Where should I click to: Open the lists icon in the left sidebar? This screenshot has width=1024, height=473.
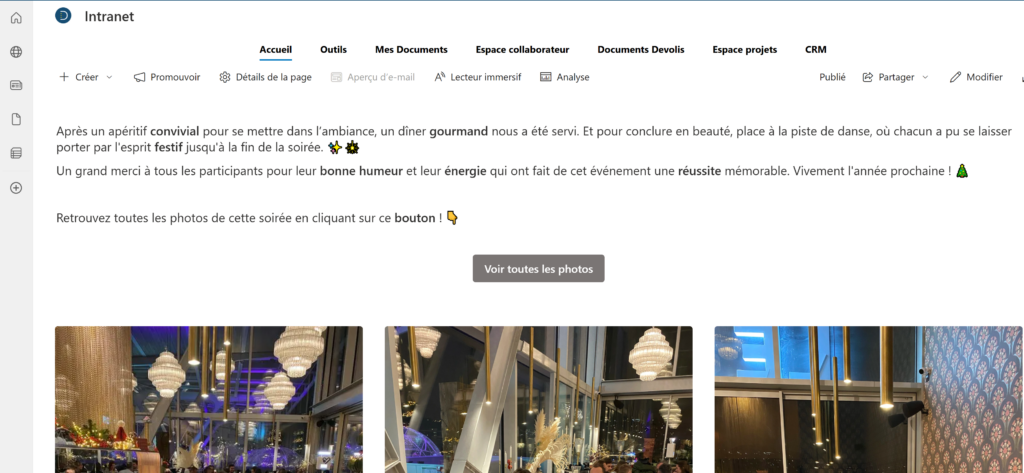[x=16, y=154]
